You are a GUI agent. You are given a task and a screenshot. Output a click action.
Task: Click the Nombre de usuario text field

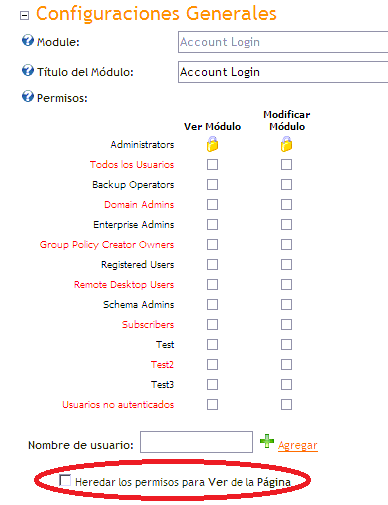click(196, 442)
